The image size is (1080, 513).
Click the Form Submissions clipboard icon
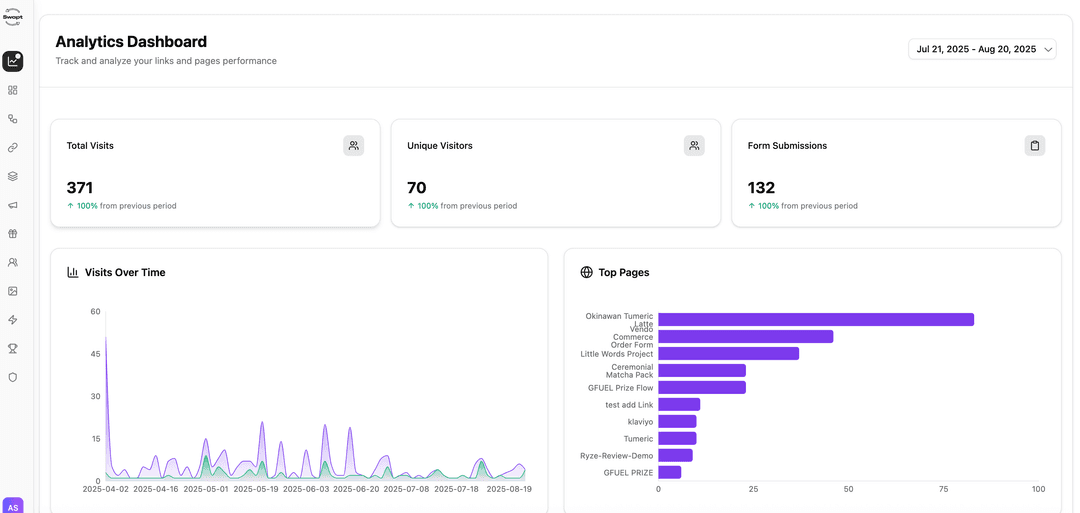[x=1034, y=146]
